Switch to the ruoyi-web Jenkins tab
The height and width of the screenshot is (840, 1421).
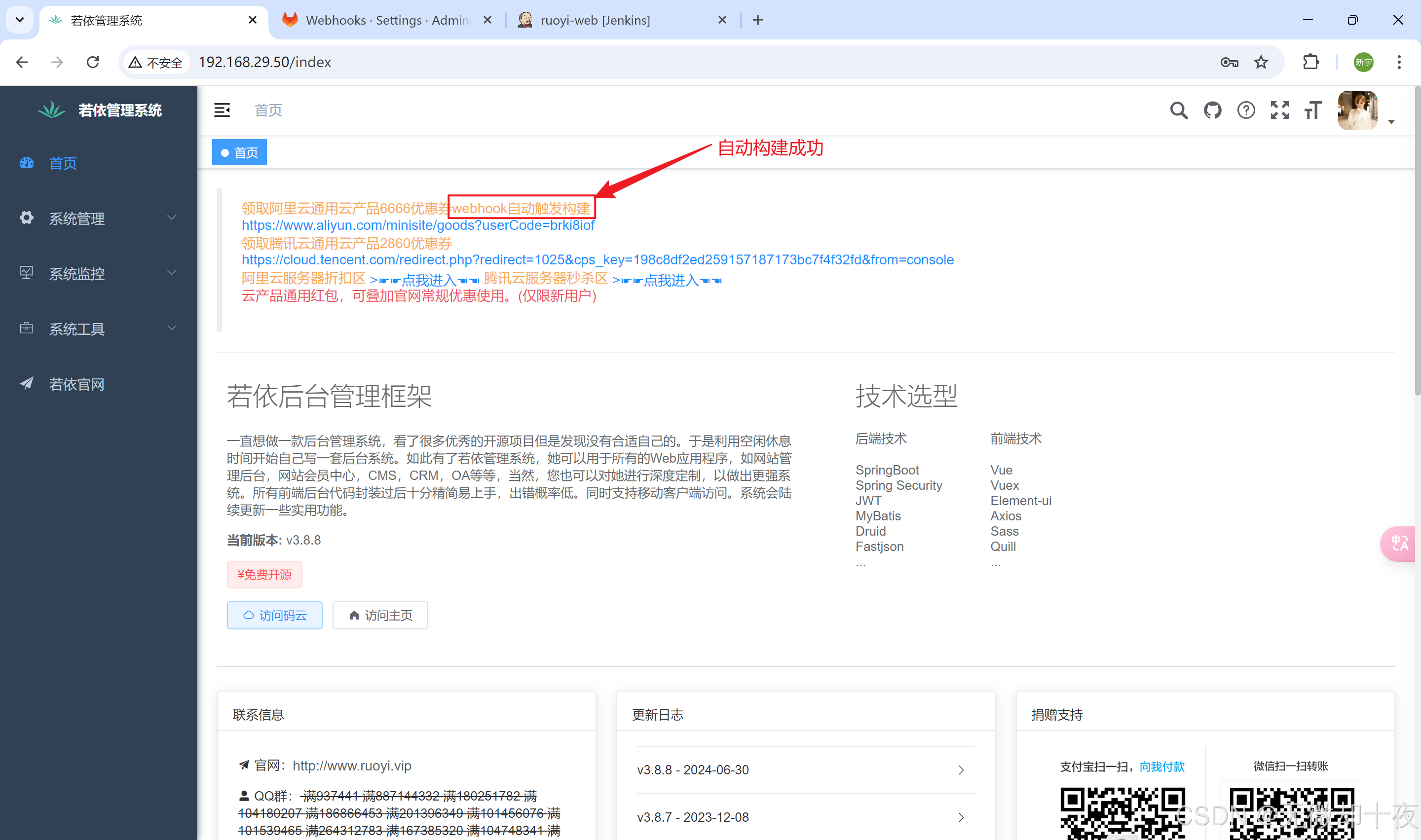pyautogui.click(x=595, y=20)
